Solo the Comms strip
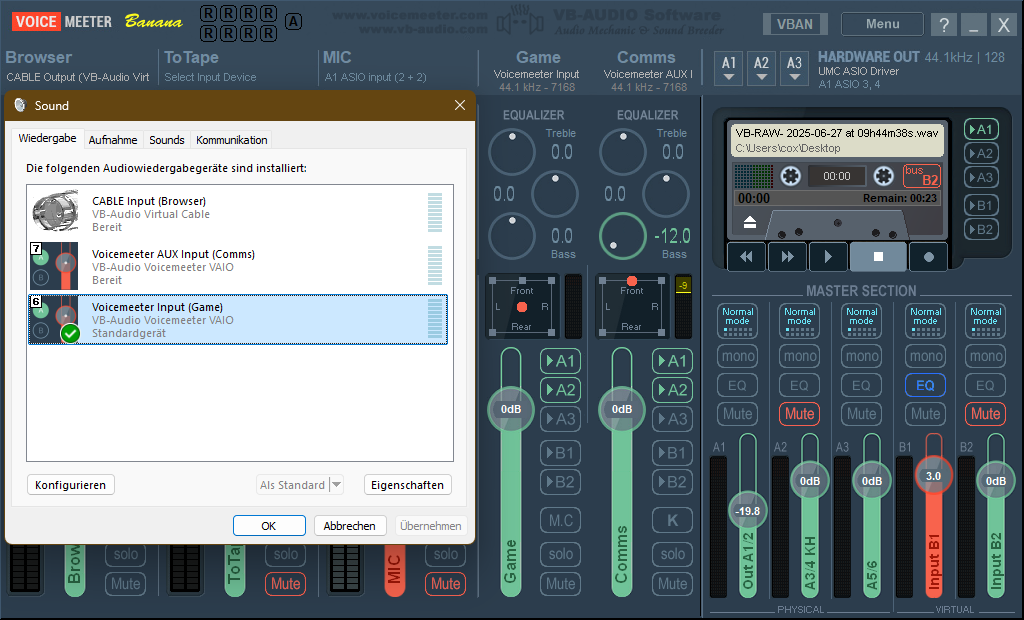 click(673, 554)
